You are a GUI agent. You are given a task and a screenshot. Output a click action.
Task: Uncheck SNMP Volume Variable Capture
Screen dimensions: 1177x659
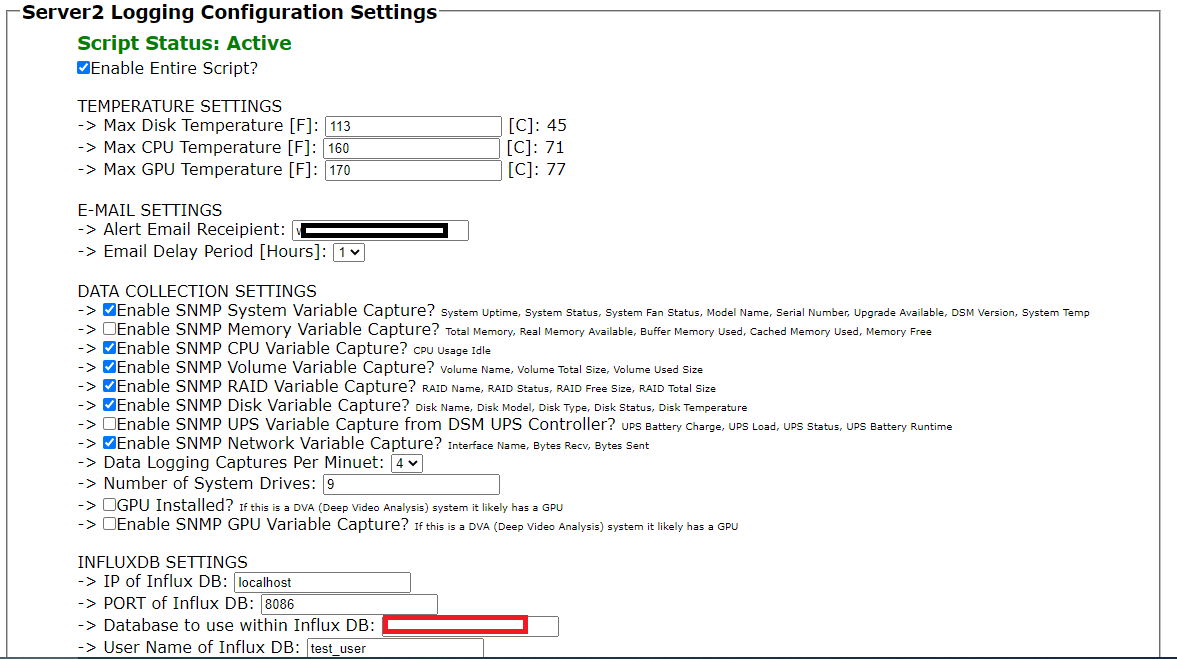point(110,368)
